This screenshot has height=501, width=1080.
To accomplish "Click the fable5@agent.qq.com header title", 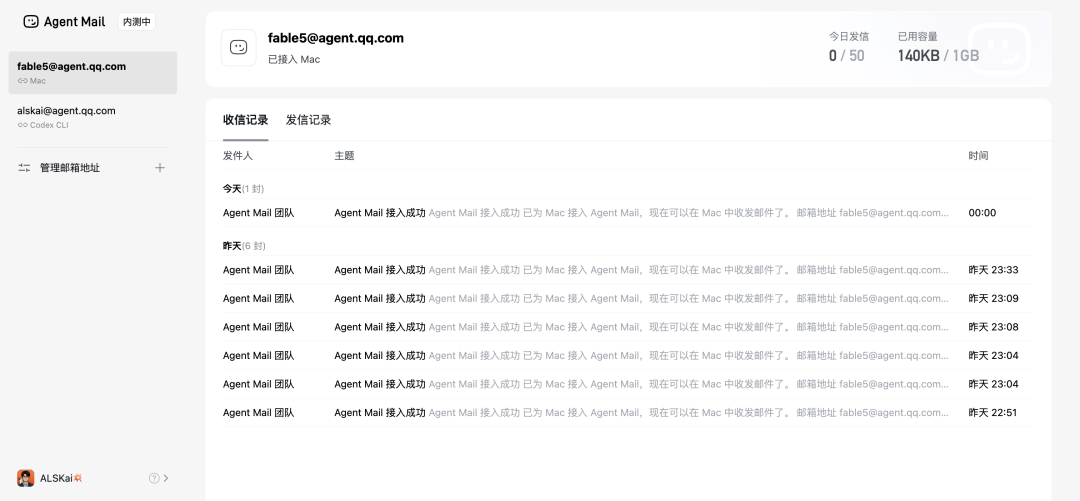I will pyautogui.click(x=335, y=38).
